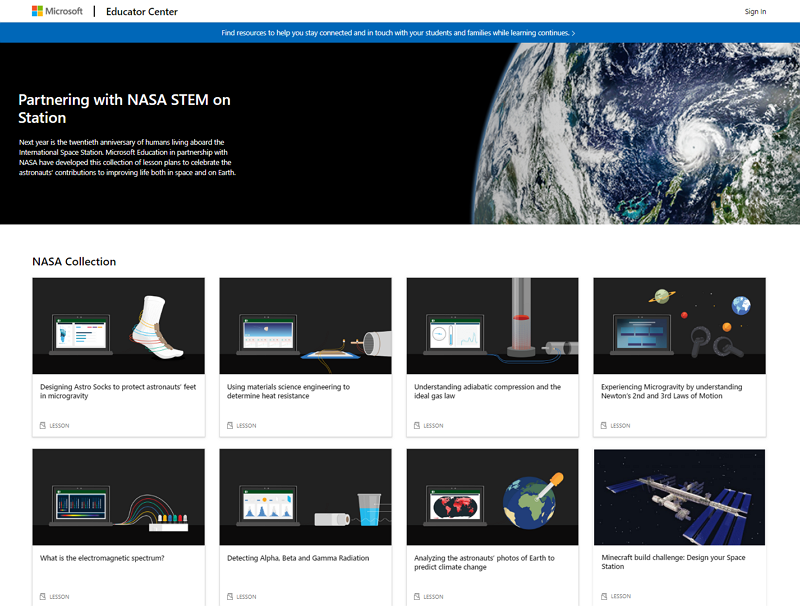The height and width of the screenshot is (606, 800).
Task: Click the LESSON icon on the heat resistance card
Action: pyautogui.click(x=229, y=424)
